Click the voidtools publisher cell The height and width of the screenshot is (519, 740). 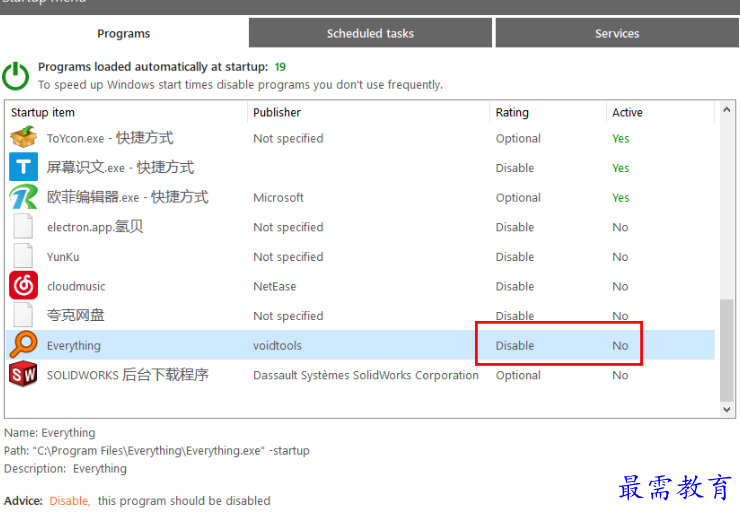click(x=277, y=345)
